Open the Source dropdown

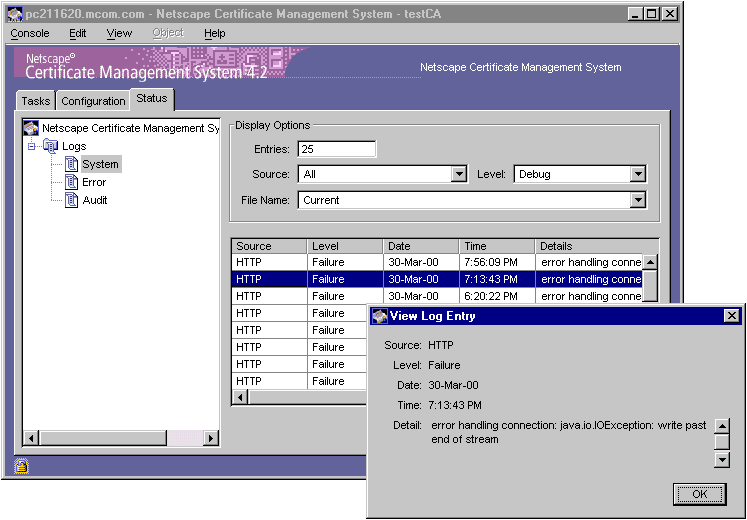point(382,174)
